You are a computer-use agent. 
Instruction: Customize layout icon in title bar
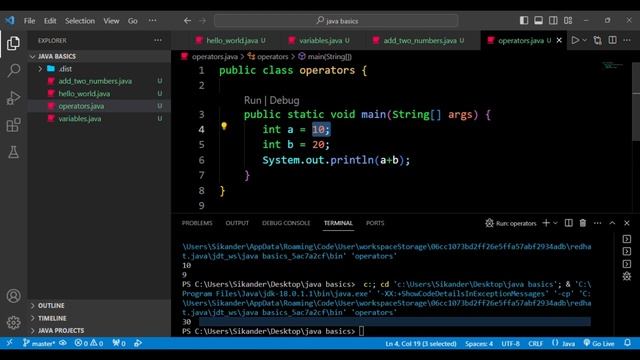click(x=568, y=20)
